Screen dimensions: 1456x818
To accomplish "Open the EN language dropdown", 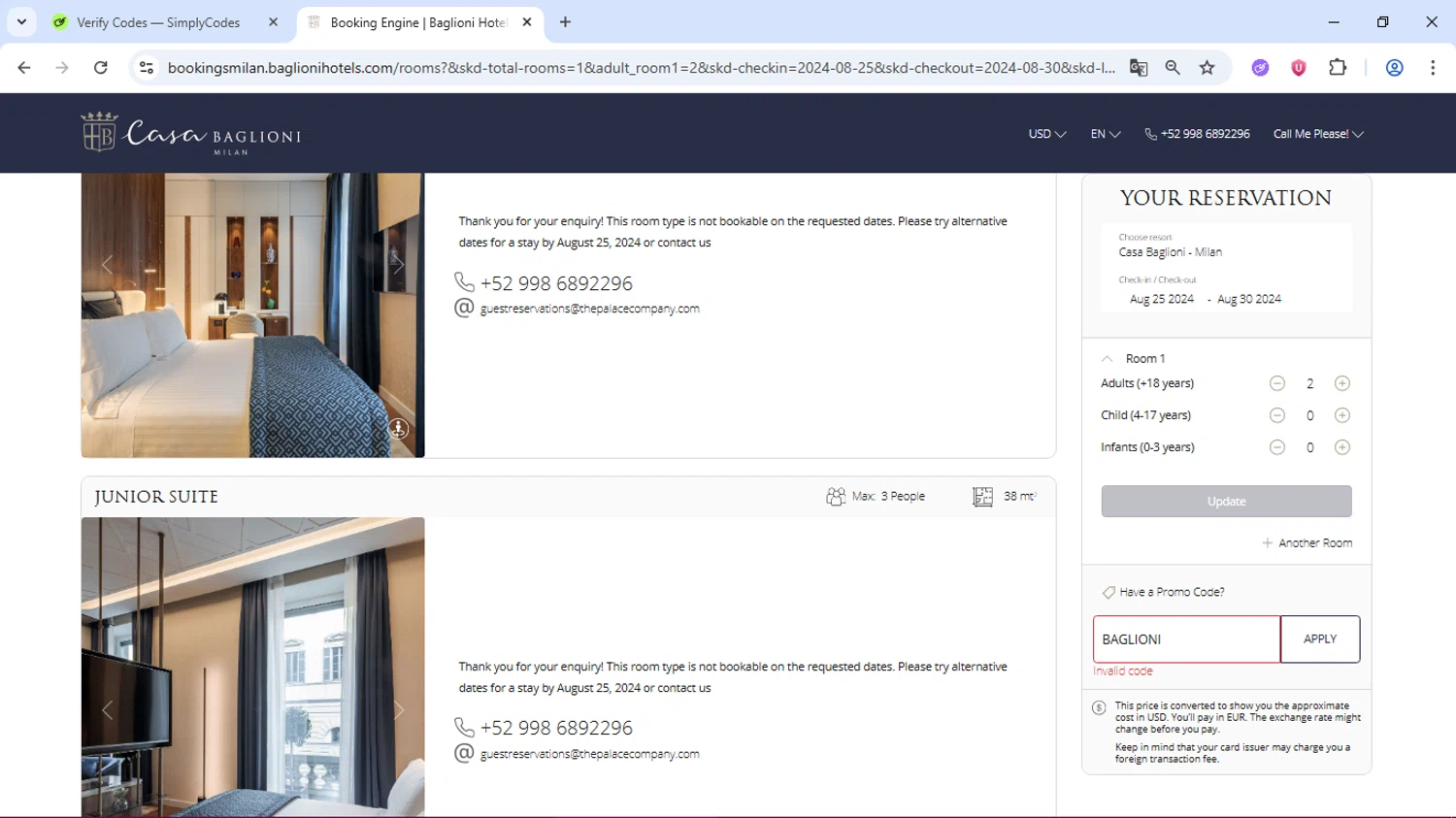I will point(1106,134).
